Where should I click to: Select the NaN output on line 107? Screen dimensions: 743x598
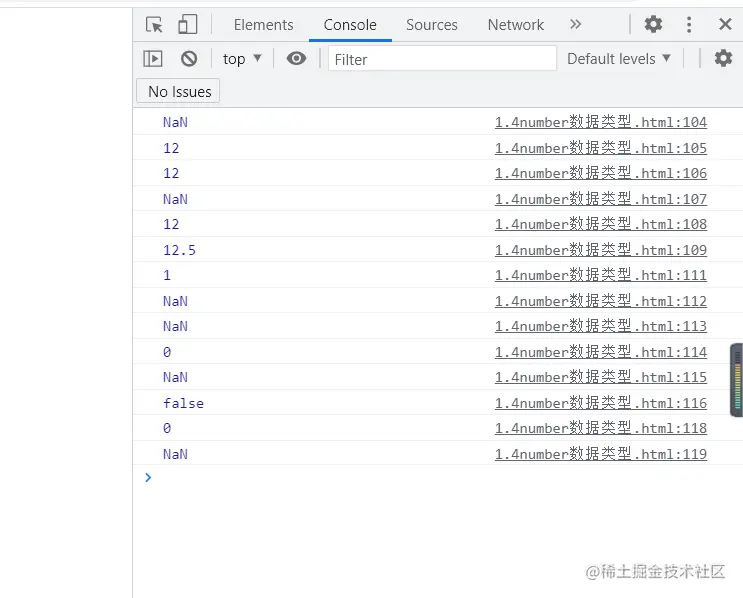[175, 199]
